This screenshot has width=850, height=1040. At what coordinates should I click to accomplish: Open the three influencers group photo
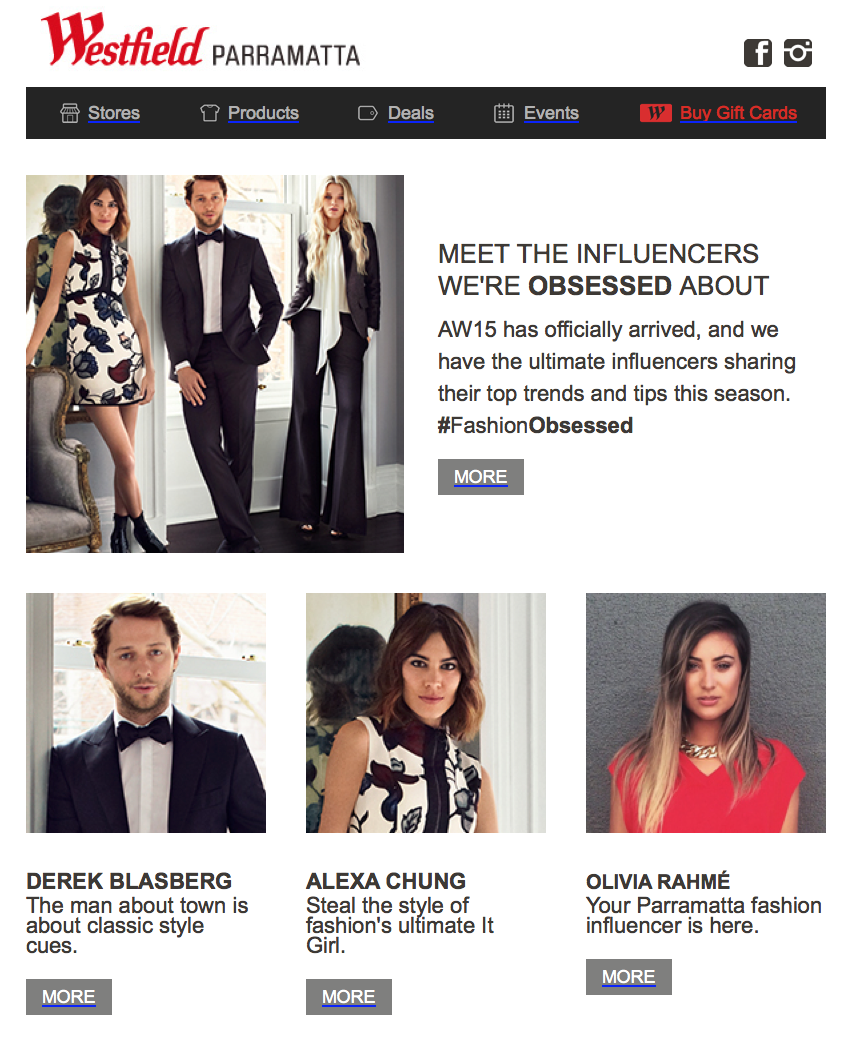(215, 364)
